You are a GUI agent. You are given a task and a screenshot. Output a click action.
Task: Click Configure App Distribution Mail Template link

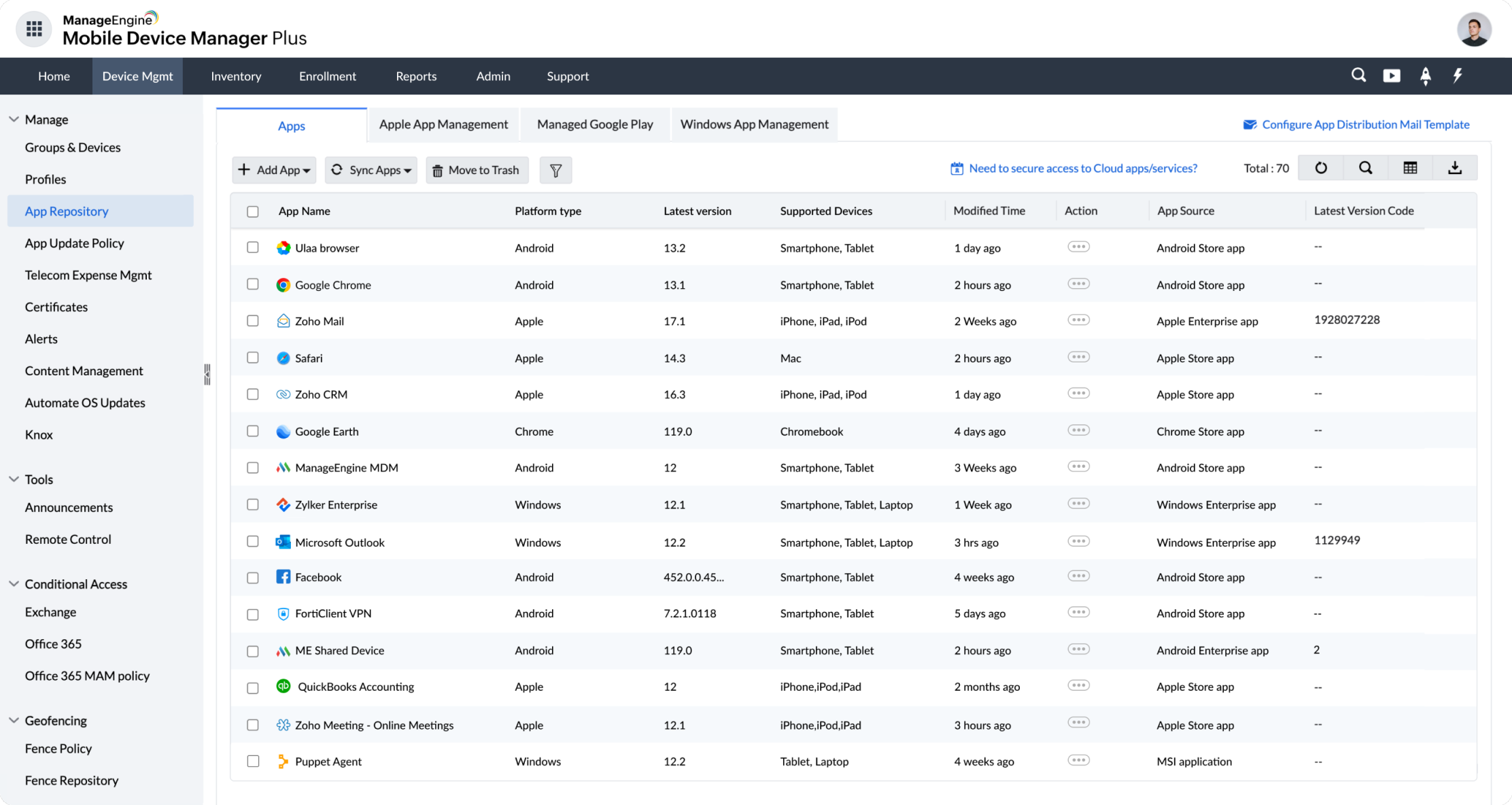point(1364,124)
